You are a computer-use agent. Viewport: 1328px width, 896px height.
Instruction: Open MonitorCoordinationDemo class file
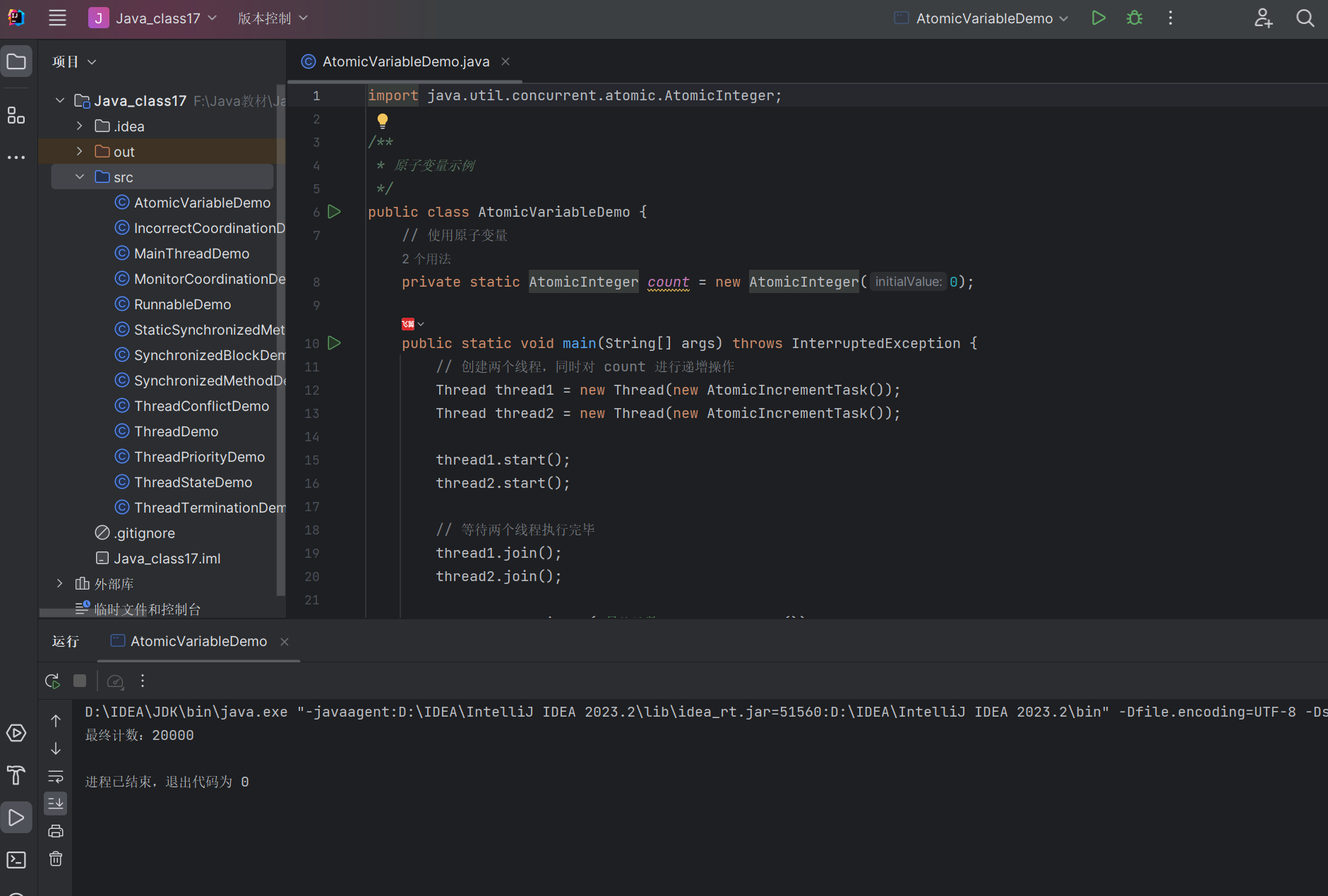pos(200,279)
